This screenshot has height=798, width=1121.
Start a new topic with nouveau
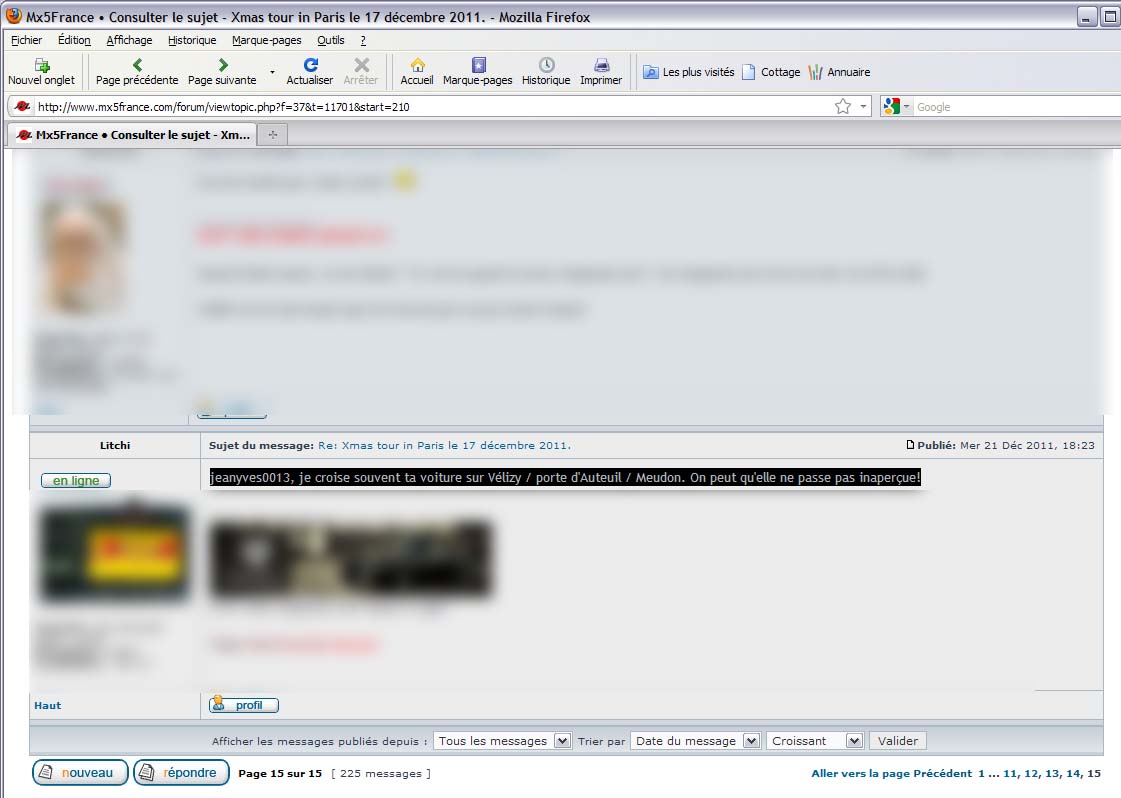coord(80,773)
